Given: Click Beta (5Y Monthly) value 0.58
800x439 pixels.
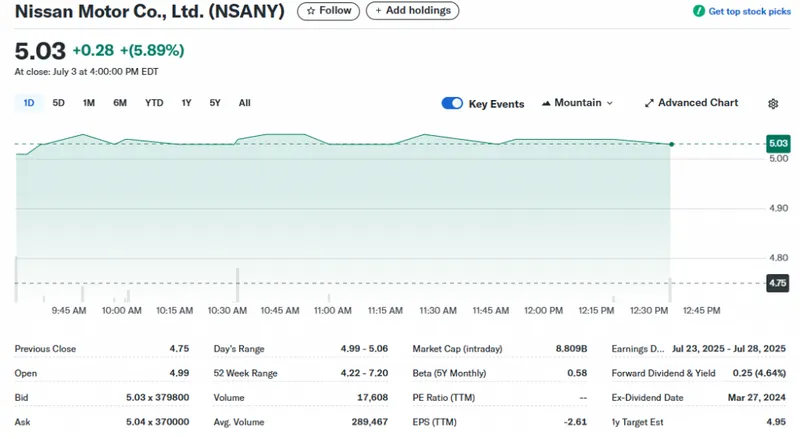Looking at the screenshot, I should click(x=577, y=373).
